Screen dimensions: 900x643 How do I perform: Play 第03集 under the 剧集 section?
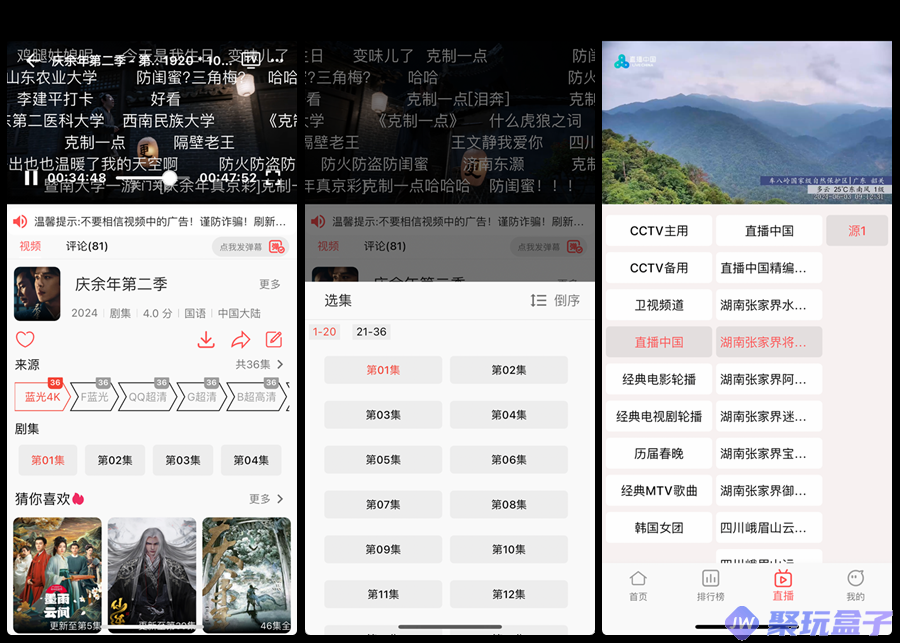coord(183,460)
